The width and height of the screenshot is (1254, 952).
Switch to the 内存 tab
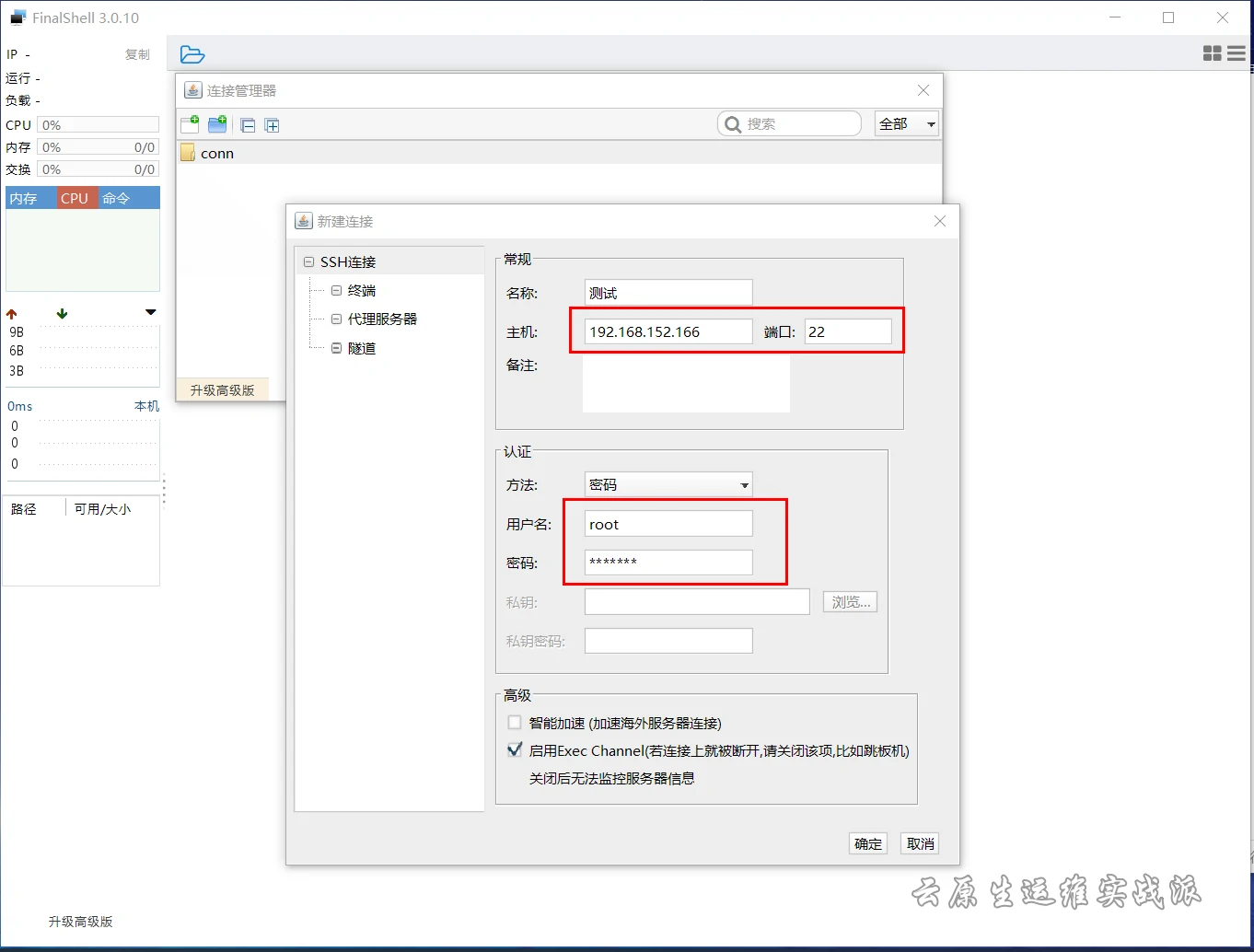click(31, 198)
